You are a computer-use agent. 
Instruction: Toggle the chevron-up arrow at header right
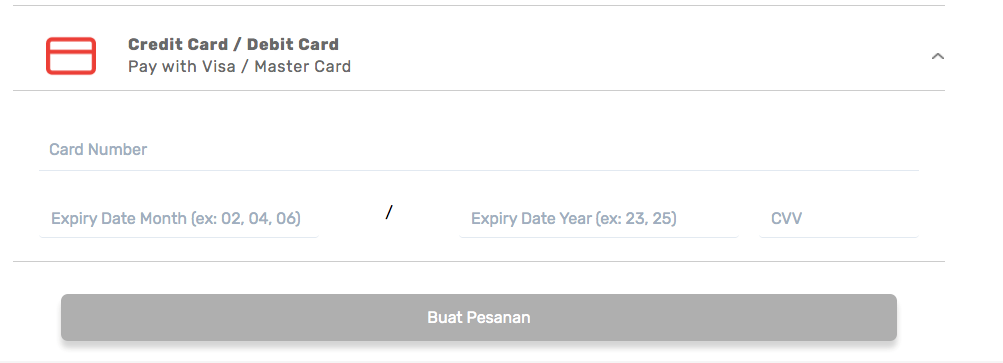point(937,56)
